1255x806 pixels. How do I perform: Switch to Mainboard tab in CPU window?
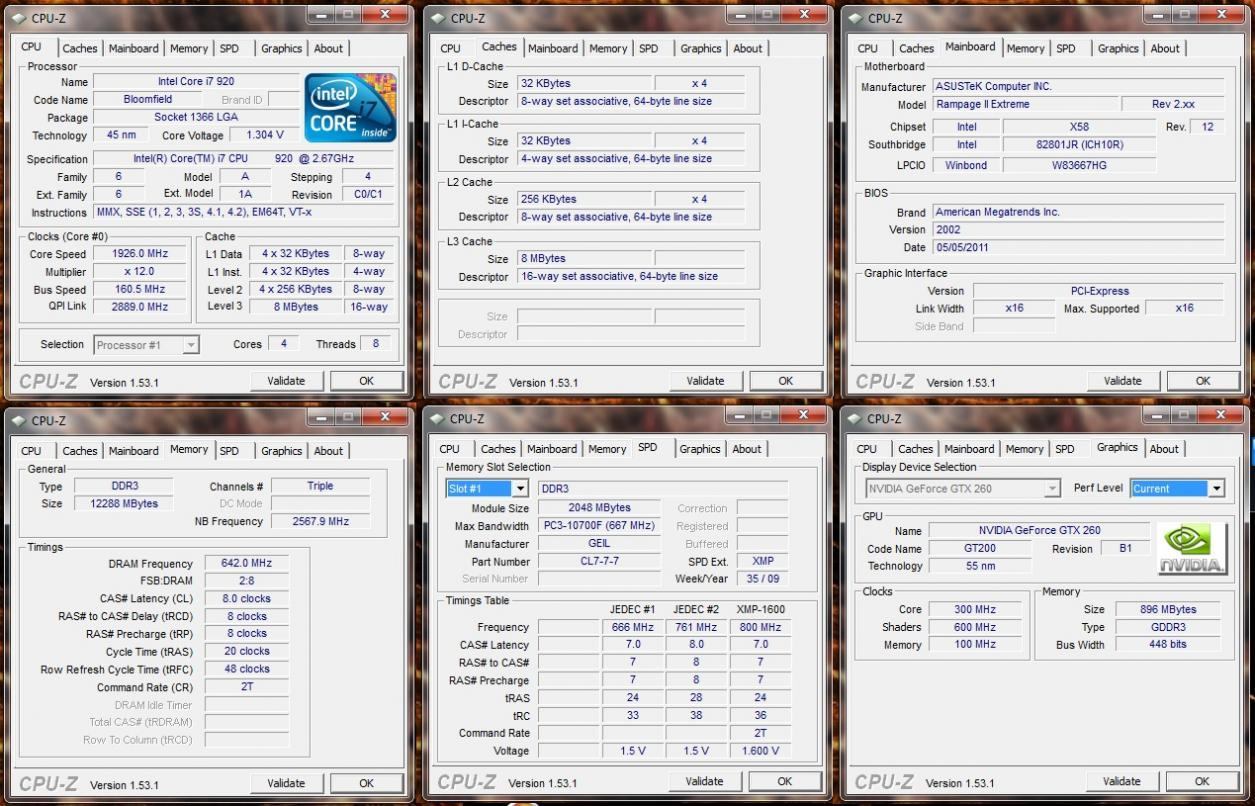(x=133, y=48)
